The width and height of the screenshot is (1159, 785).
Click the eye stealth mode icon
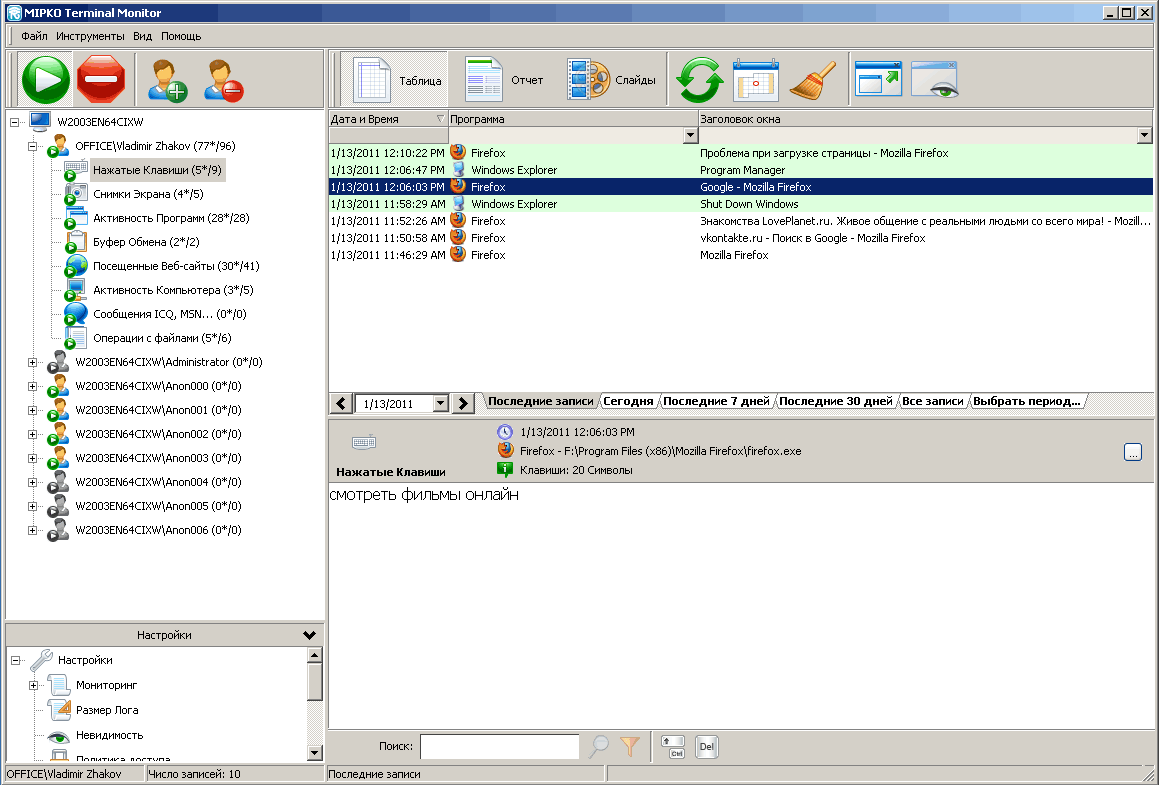(x=935, y=80)
